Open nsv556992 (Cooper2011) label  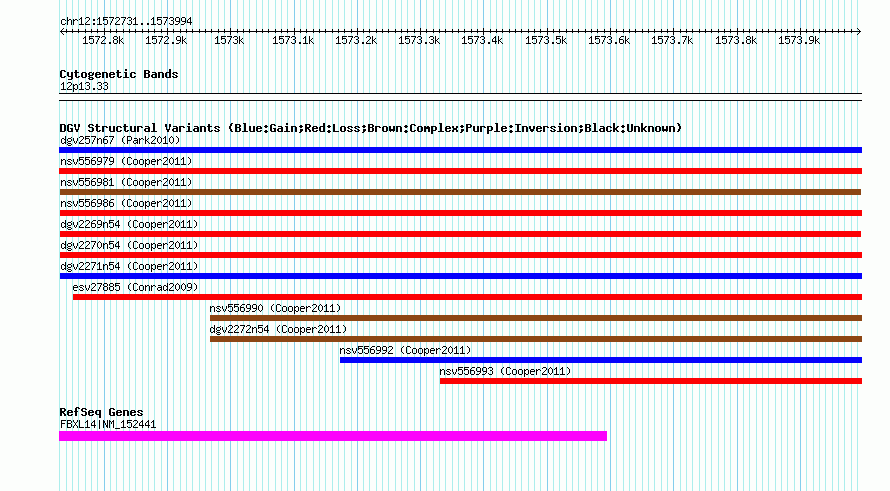pos(405,350)
